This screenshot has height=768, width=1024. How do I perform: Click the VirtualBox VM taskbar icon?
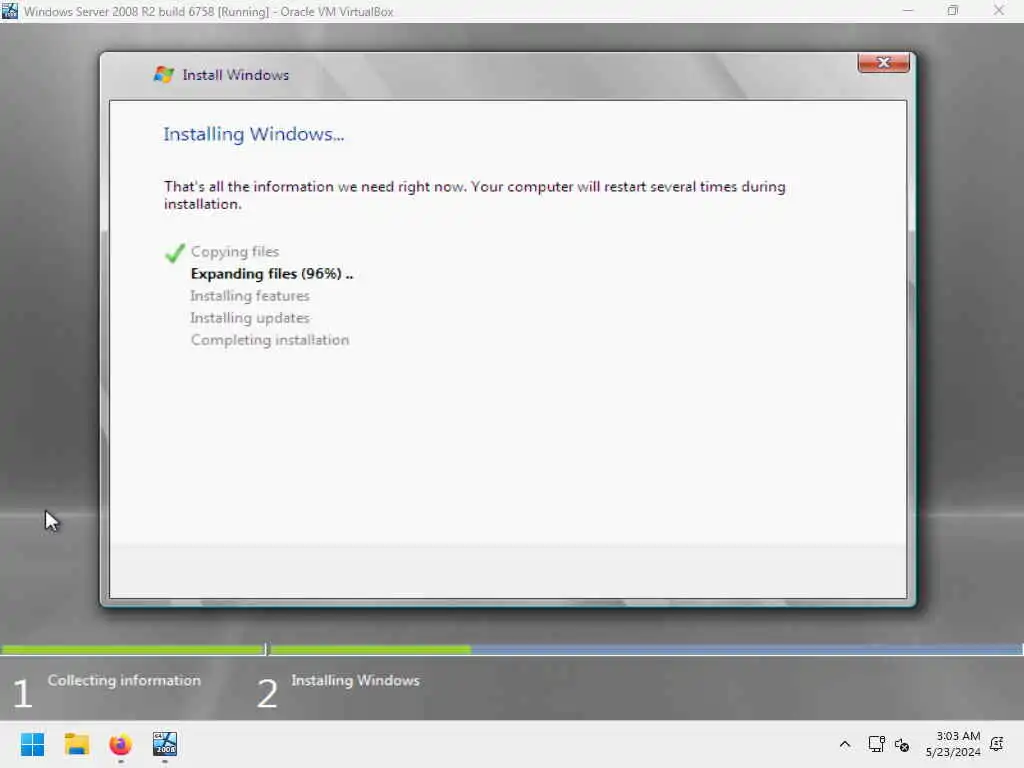(x=165, y=744)
